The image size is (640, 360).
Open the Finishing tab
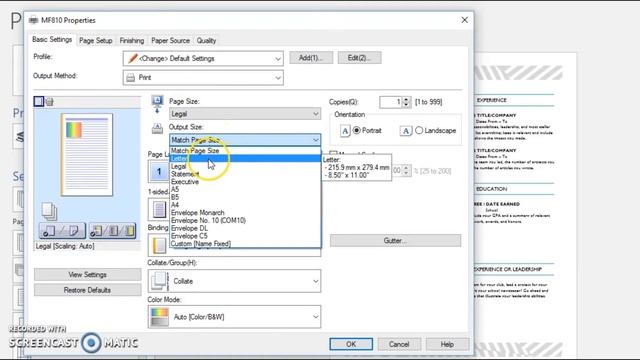[131, 40]
